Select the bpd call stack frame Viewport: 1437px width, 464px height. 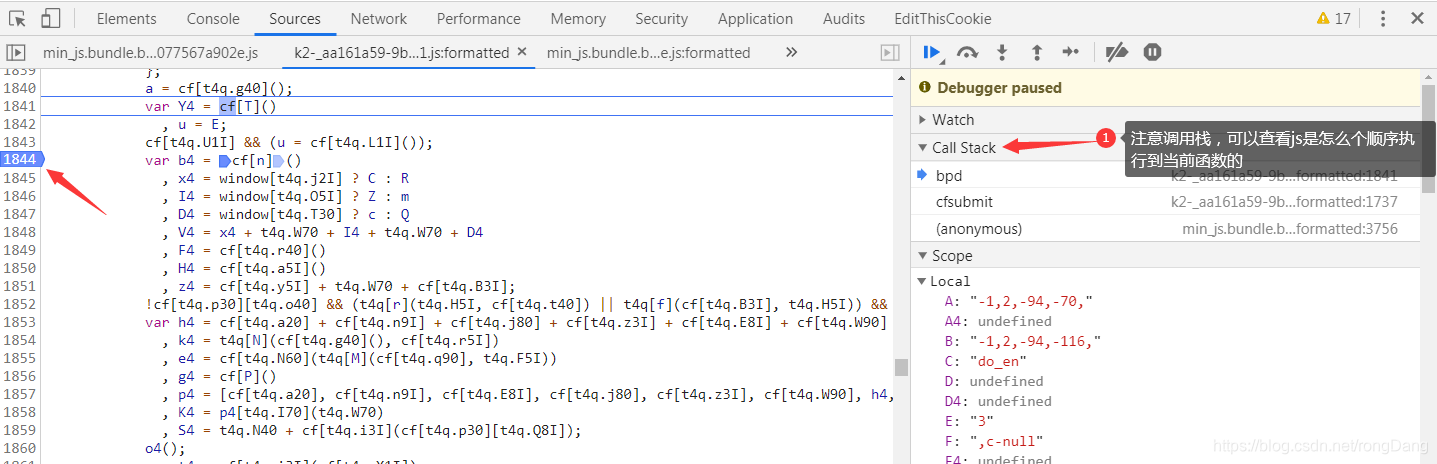pyautogui.click(x=1165, y=175)
